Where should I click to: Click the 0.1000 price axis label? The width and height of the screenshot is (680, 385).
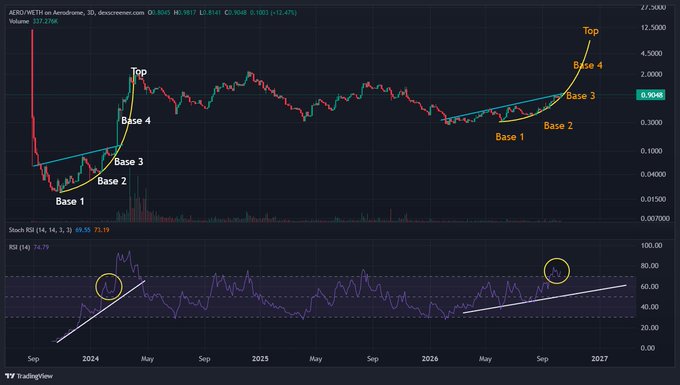click(652, 151)
